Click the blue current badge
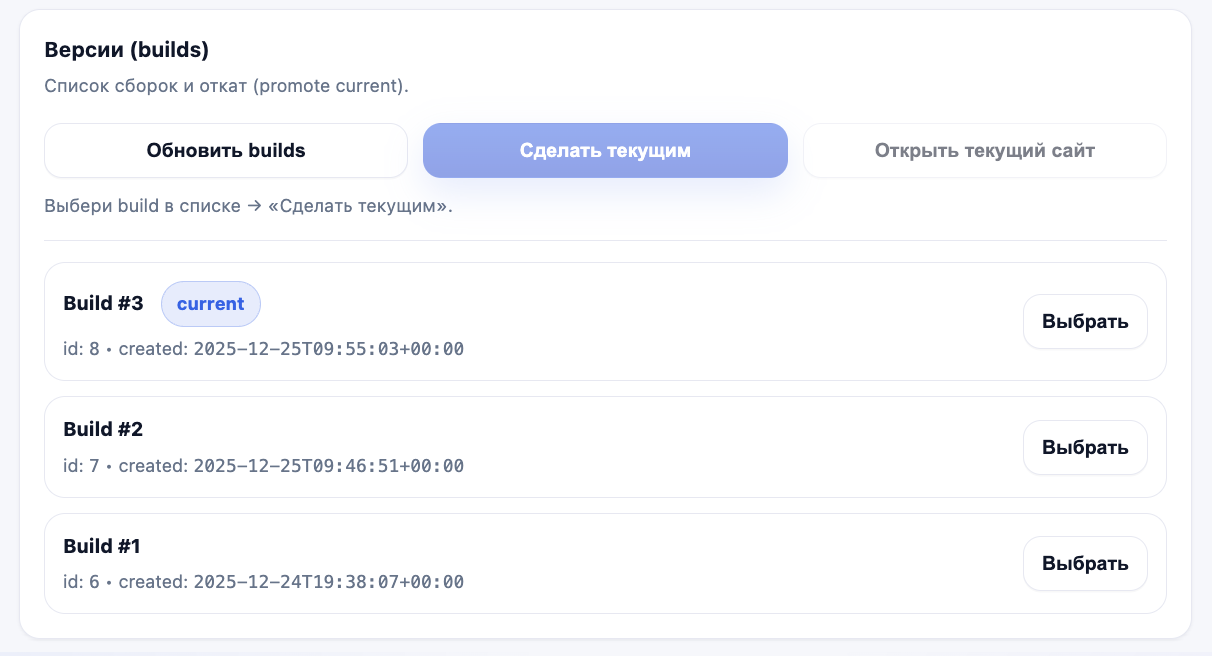 click(210, 304)
